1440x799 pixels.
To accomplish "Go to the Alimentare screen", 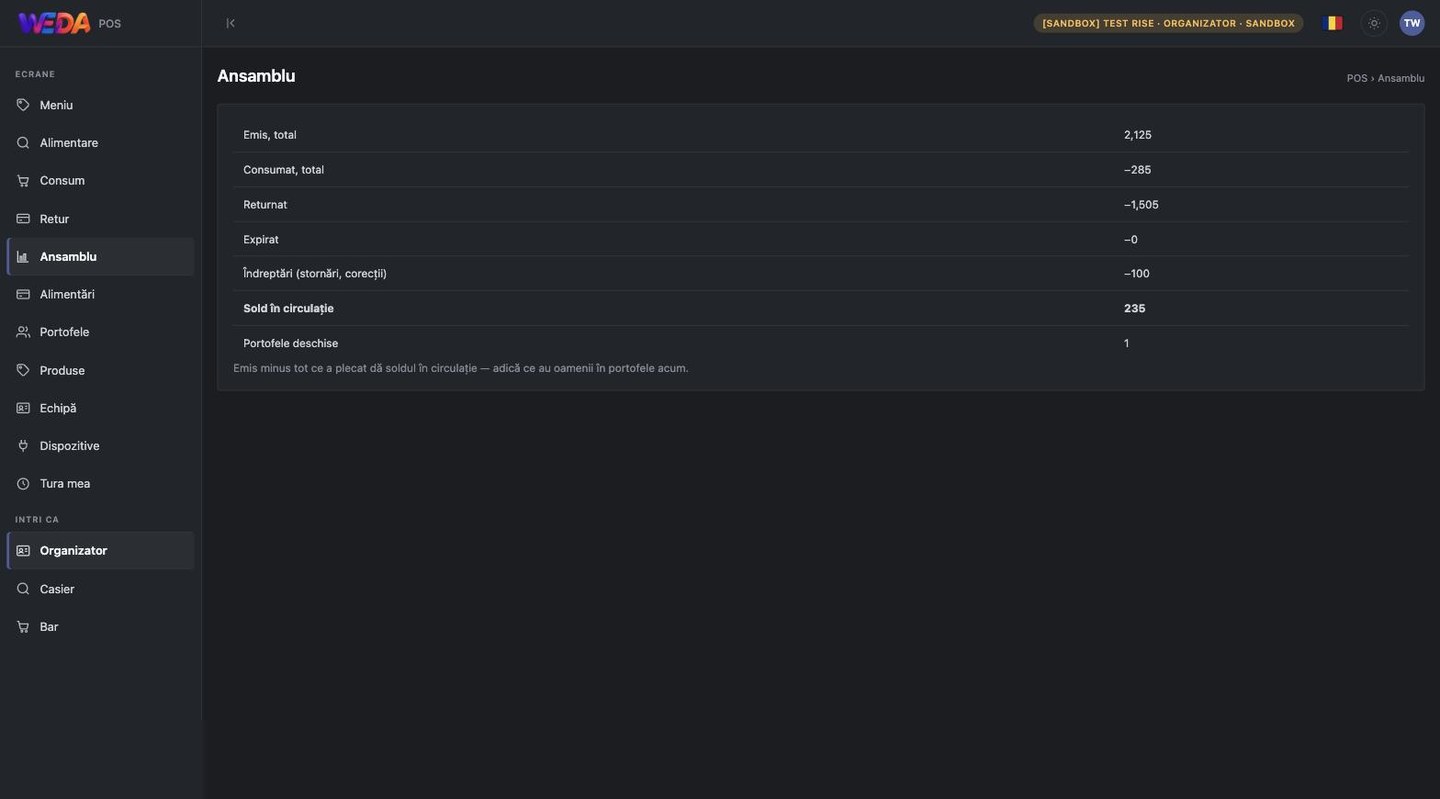I will [x=100, y=143].
